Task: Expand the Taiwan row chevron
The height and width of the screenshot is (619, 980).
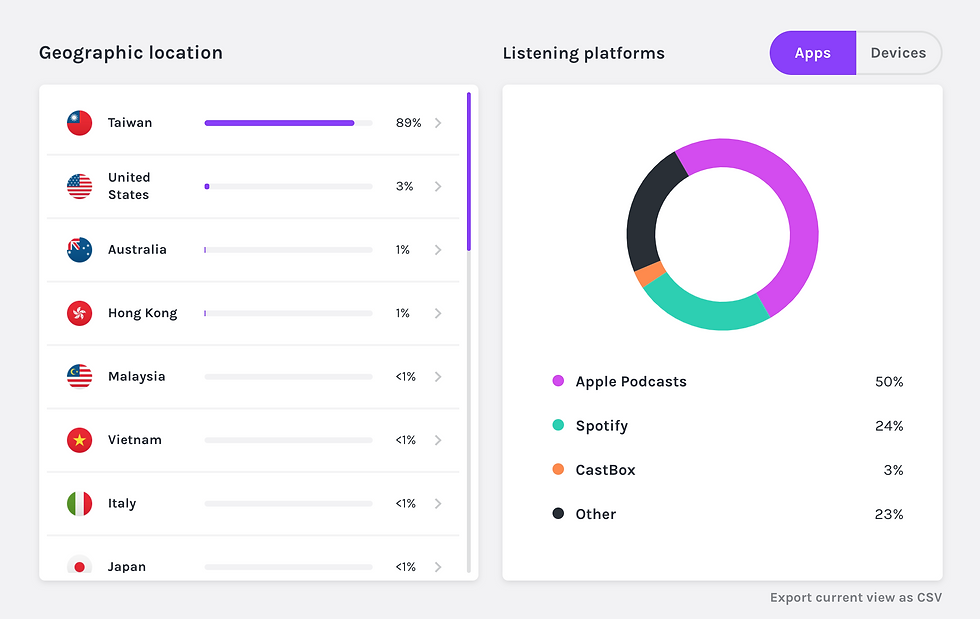Action: point(438,123)
